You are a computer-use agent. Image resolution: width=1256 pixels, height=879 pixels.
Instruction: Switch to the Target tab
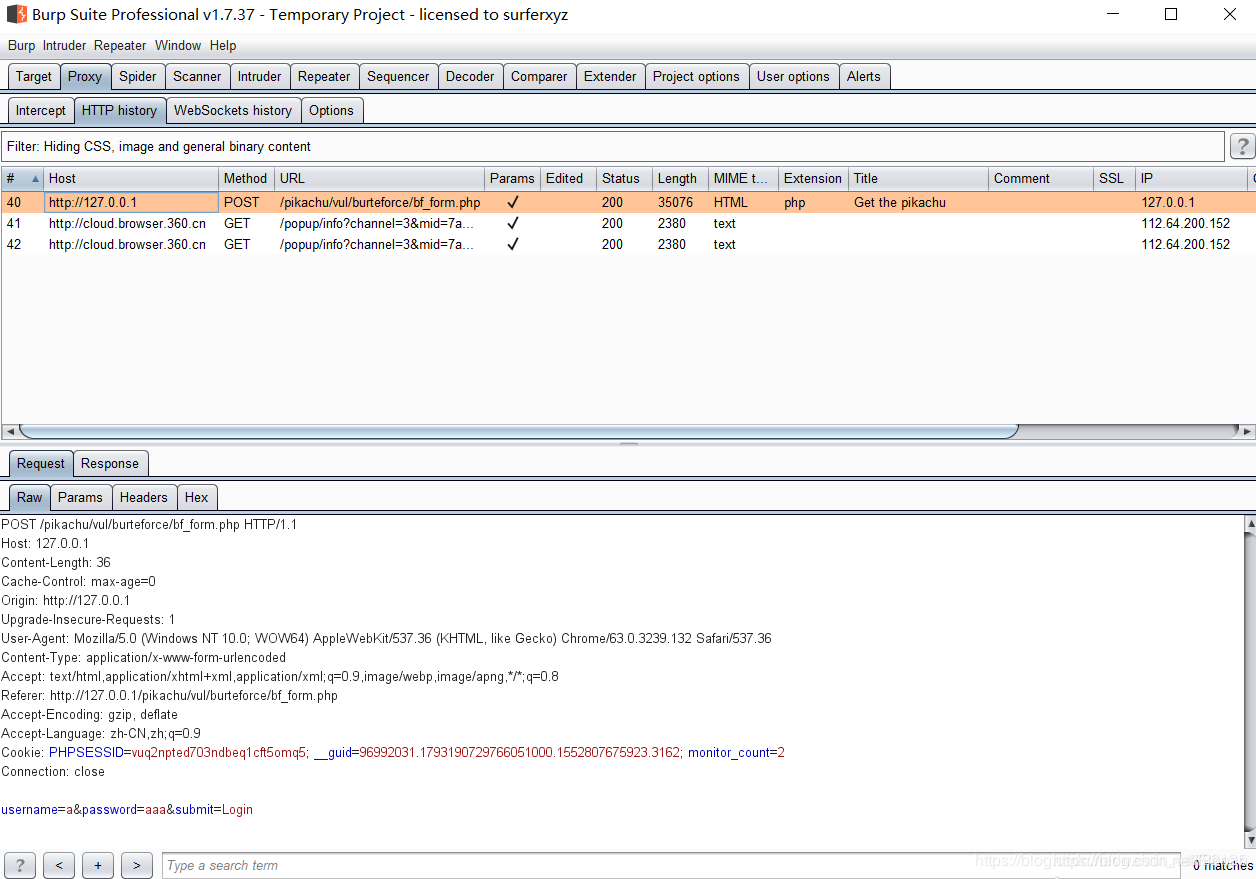click(x=33, y=76)
